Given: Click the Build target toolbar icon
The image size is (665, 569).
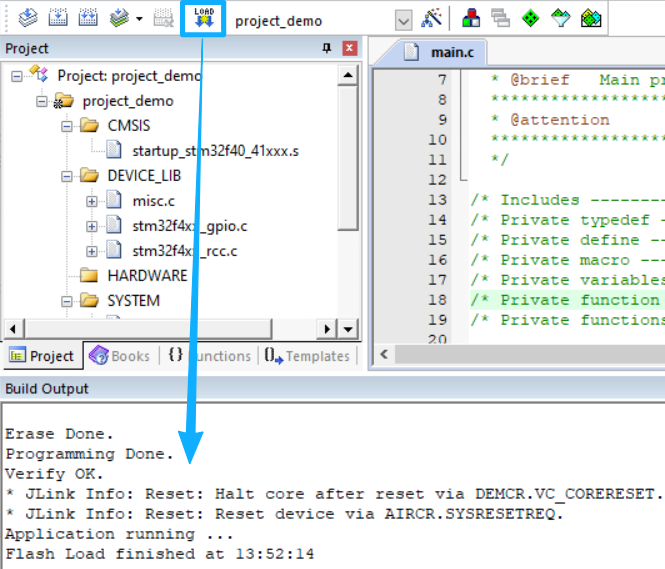Looking at the screenshot, I should click(58, 19).
